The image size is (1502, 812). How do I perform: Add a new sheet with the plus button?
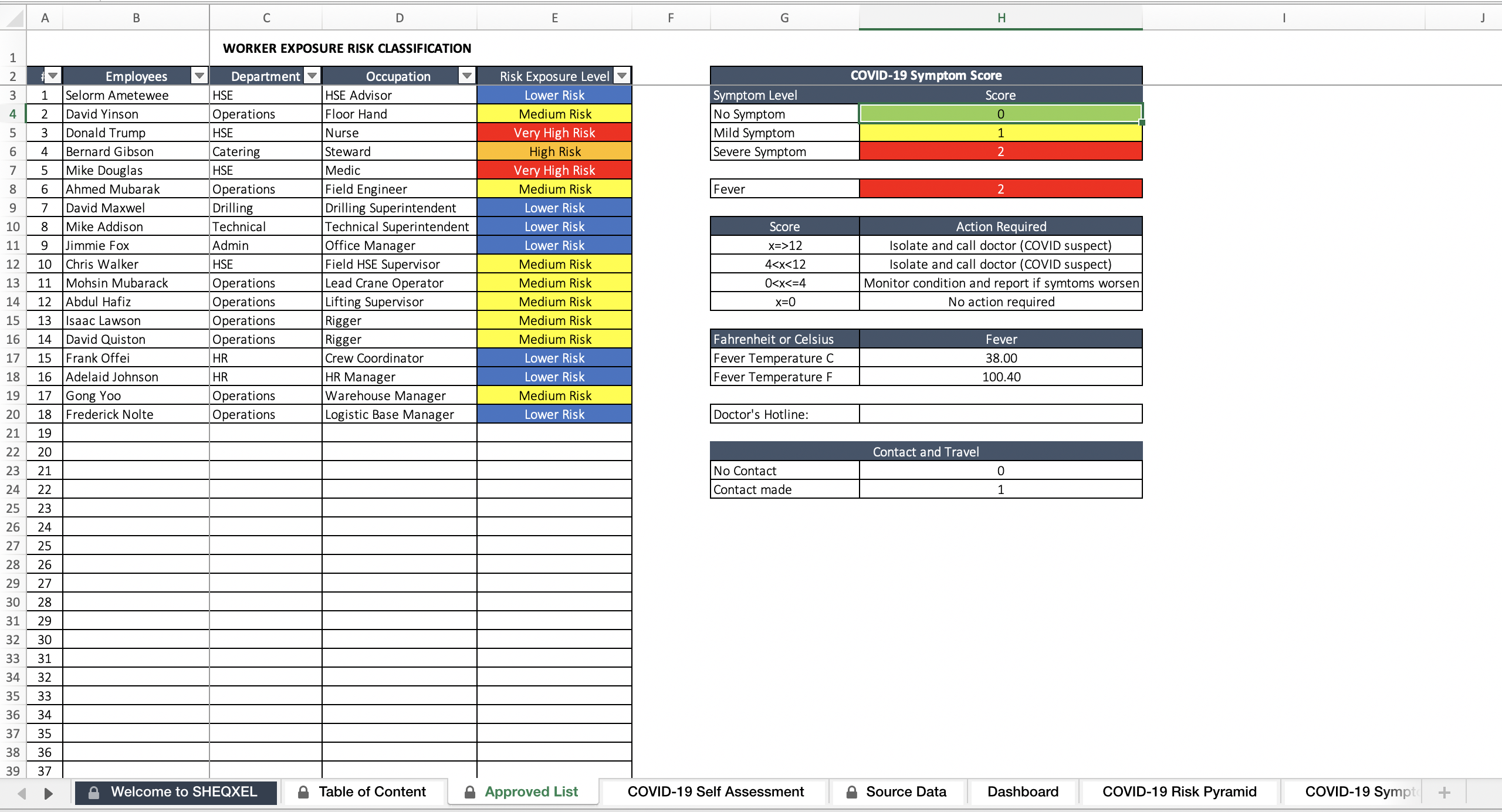click(1445, 793)
